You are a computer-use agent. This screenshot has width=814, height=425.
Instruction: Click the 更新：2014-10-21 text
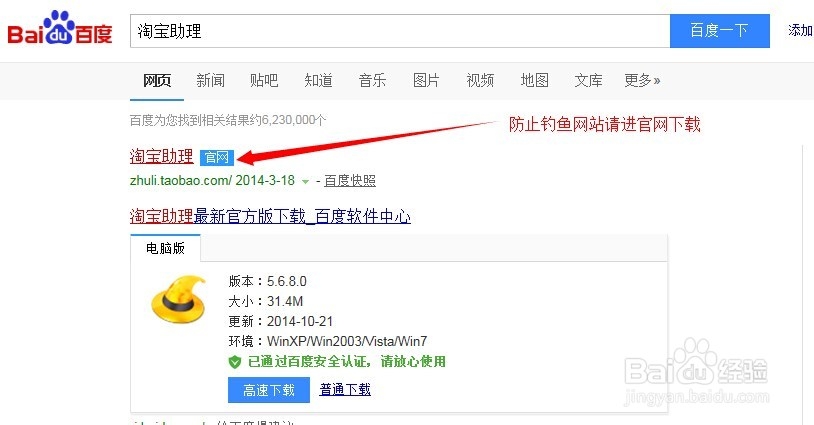[x=280, y=321]
